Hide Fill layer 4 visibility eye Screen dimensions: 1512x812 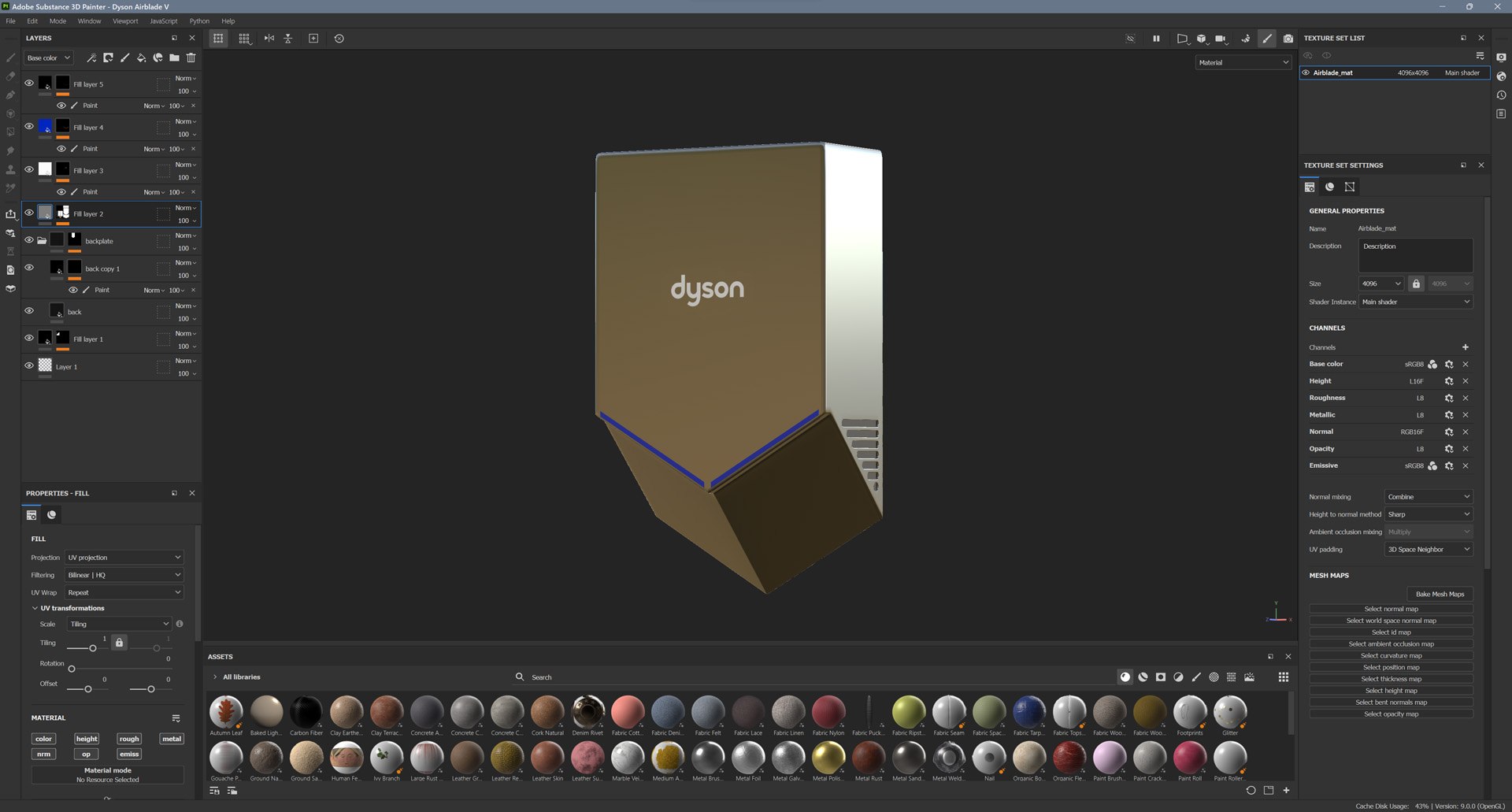point(29,126)
